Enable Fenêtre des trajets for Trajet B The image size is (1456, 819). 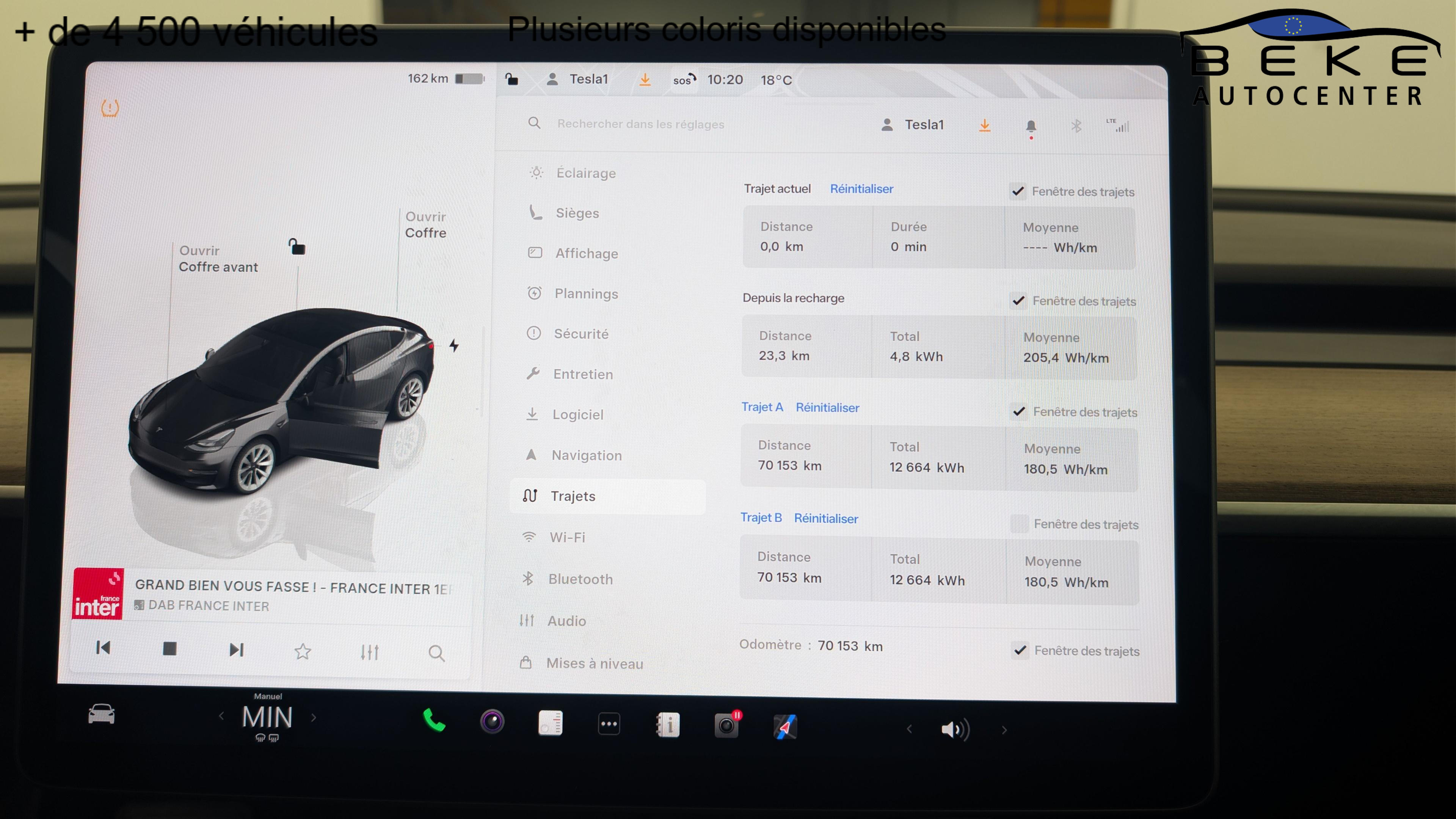[x=1020, y=524]
